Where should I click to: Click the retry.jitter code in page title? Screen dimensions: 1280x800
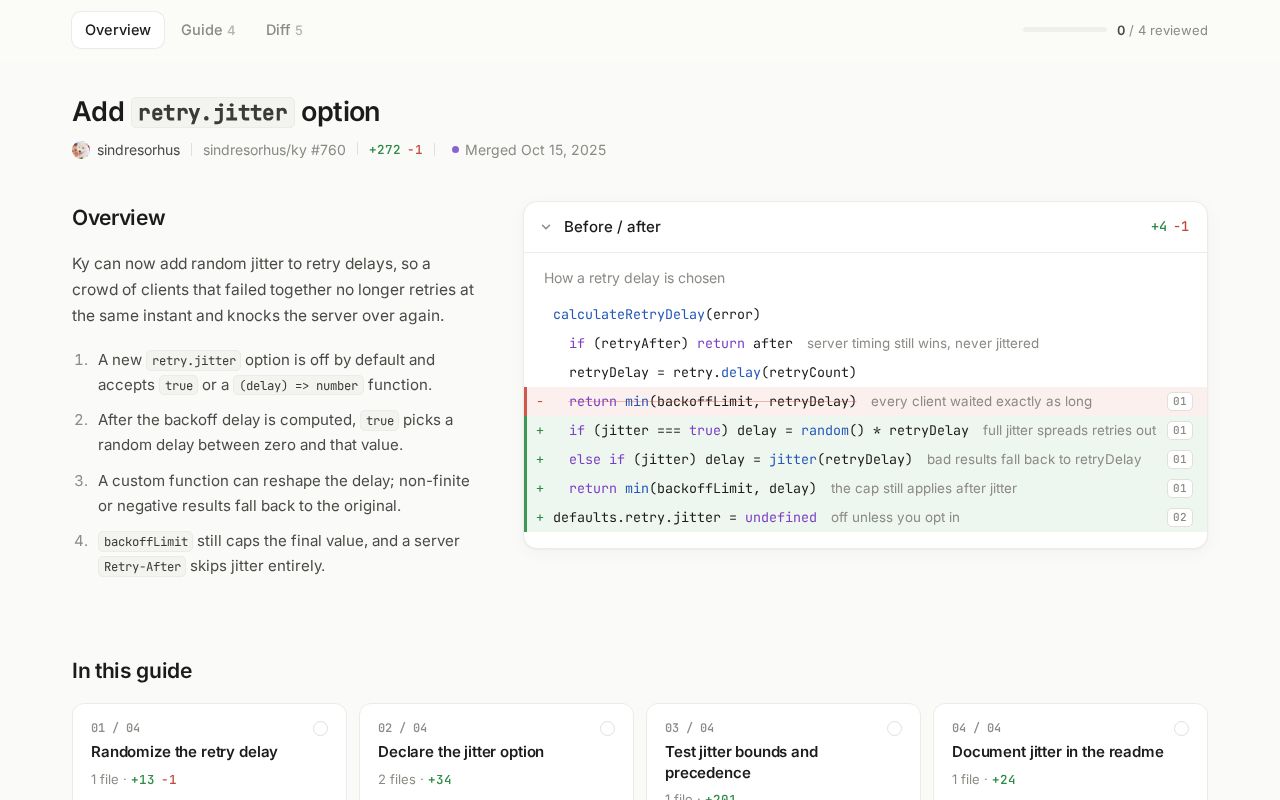tap(213, 112)
